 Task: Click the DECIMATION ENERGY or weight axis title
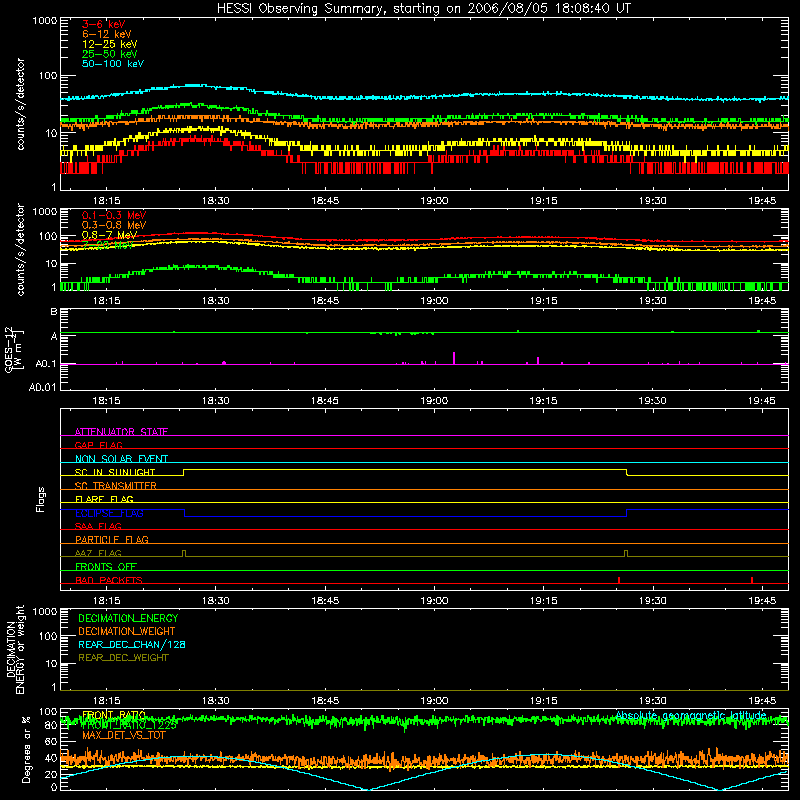tap(15, 649)
